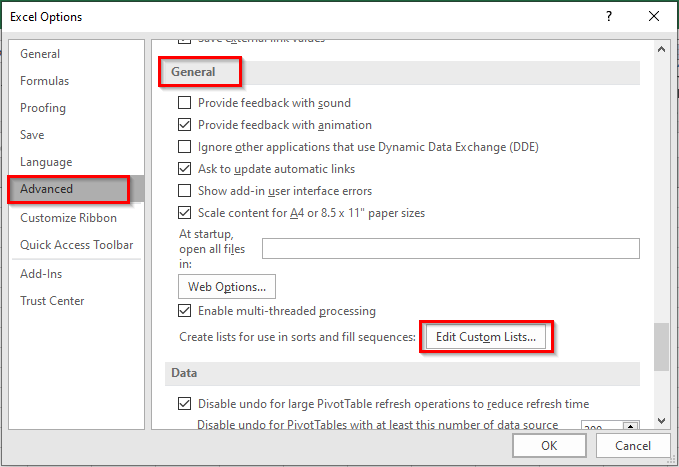Click the scrollbar down arrow
This screenshot has width=679, height=467.
tap(661, 421)
